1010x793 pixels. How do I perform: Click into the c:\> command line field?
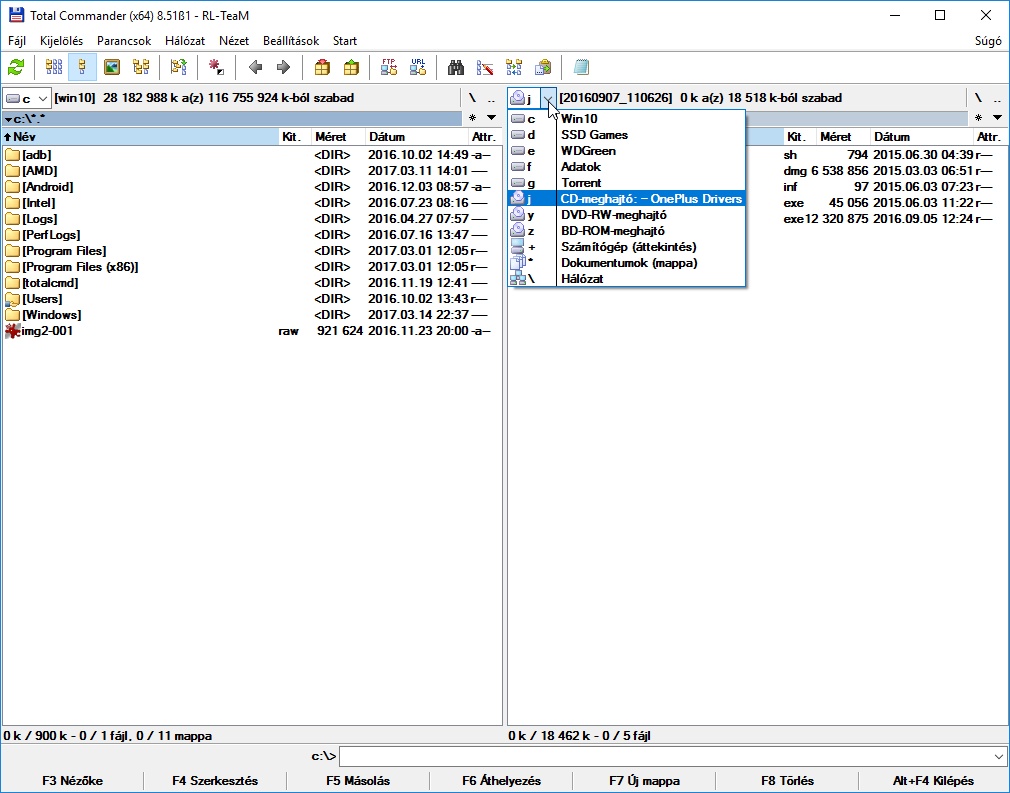tap(665, 756)
